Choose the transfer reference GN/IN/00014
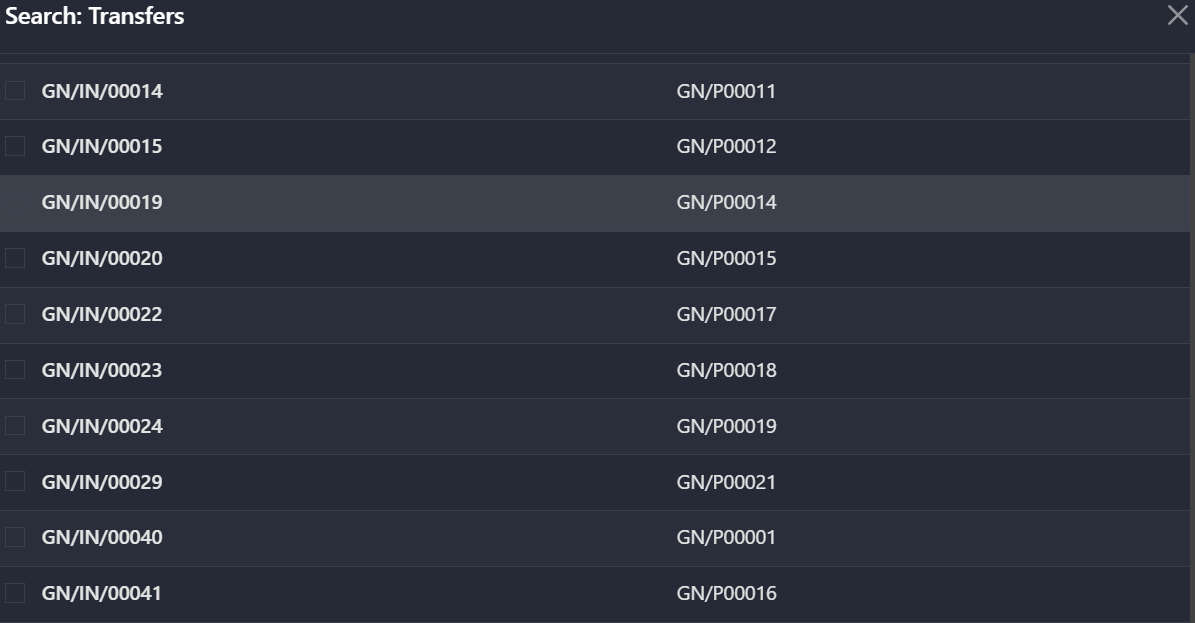 (102, 92)
